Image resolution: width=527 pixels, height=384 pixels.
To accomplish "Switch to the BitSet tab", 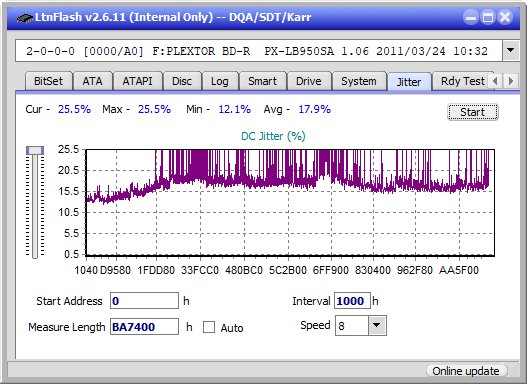I will pyautogui.click(x=48, y=81).
